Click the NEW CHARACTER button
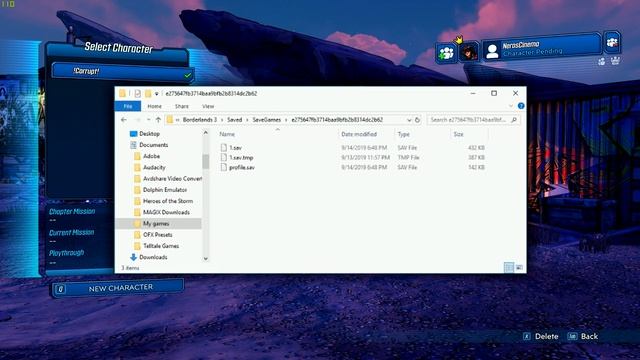The height and width of the screenshot is (360, 640). pos(118,288)
